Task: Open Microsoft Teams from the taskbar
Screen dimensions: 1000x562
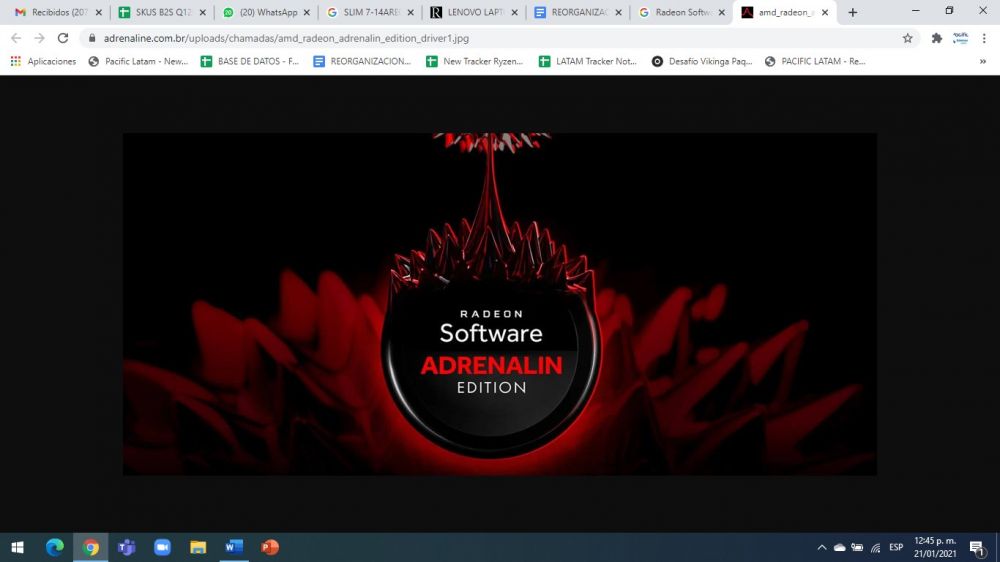Action: click(x=126, y=547)
